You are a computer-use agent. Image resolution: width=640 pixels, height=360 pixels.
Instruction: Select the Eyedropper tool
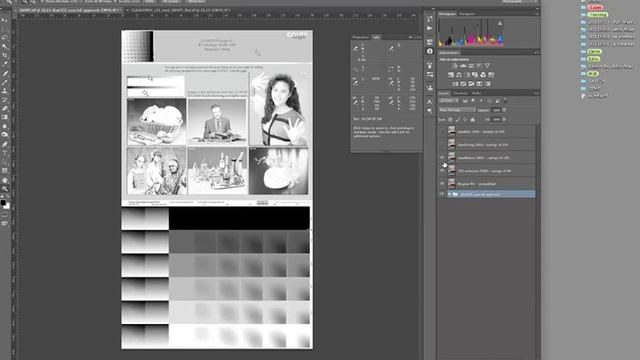4,64
